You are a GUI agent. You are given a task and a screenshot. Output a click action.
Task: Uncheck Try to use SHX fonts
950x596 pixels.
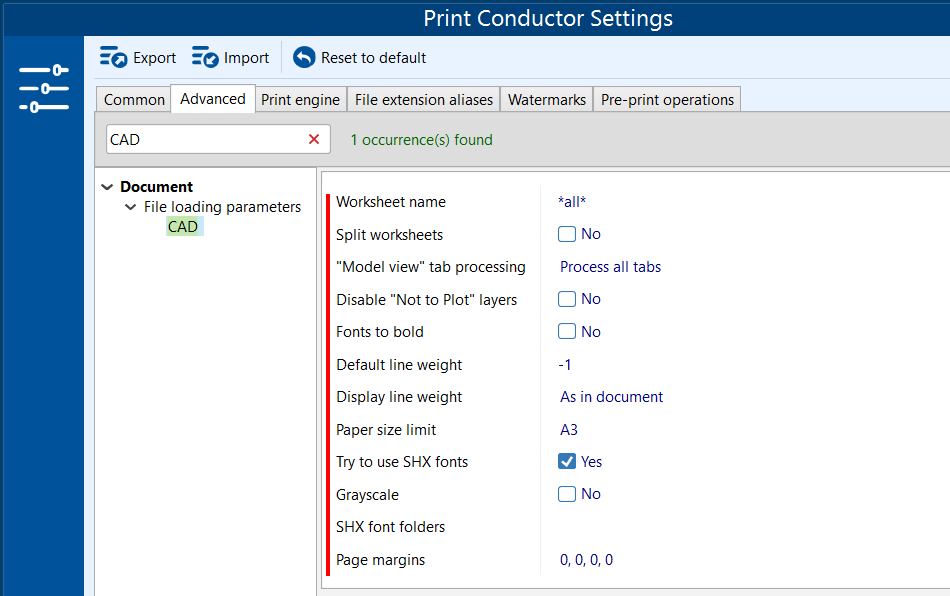click(x=567, y=462)
